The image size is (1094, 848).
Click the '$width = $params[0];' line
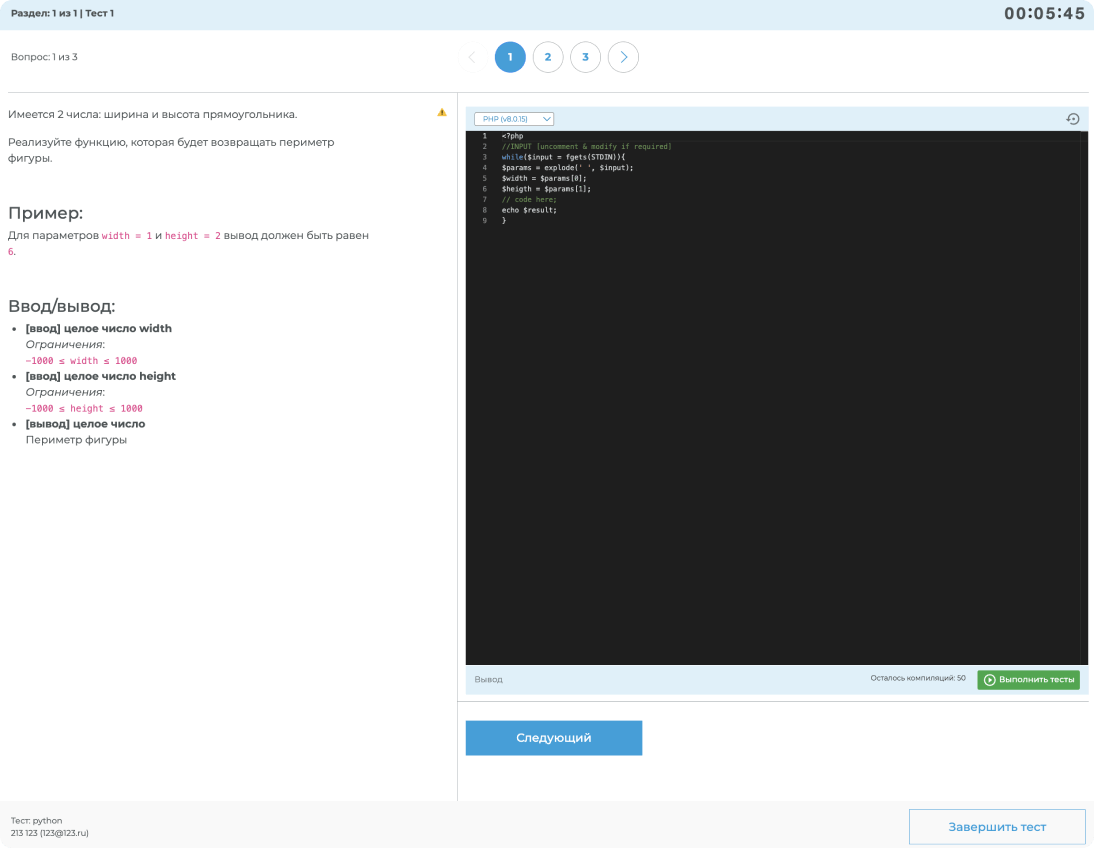click(x=544, y=178)
